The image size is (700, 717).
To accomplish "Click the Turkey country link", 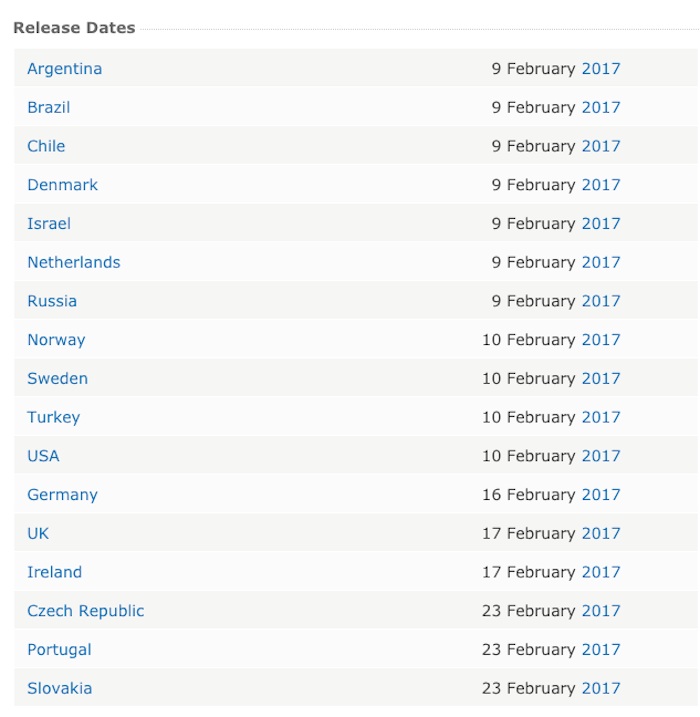I will (x=53, y=417).
